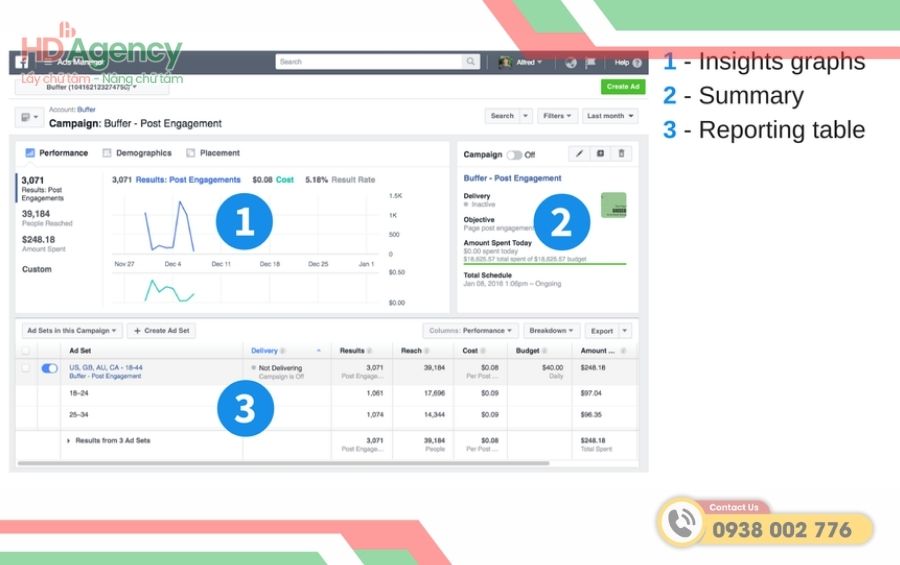Viewport: 900px width, 565px height.
Task: Click the Demographics tab icon
Action: (107, 153)
